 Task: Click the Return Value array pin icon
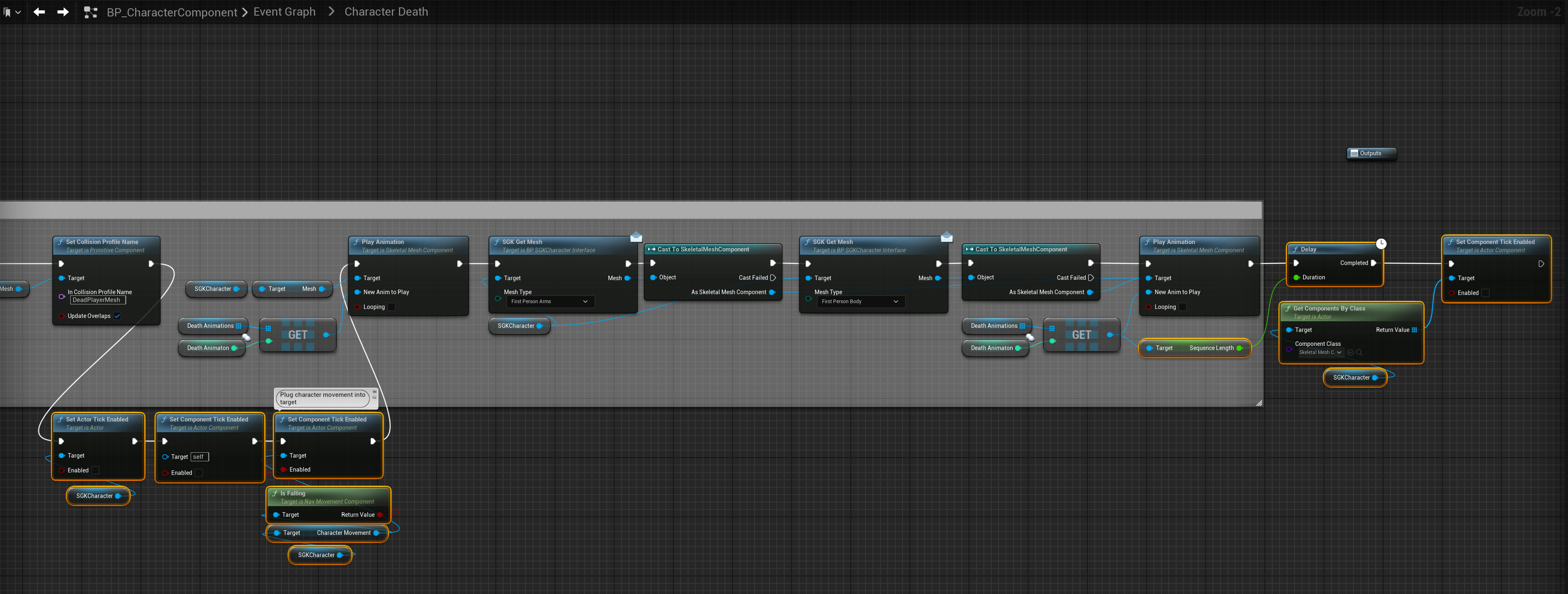1414,330
